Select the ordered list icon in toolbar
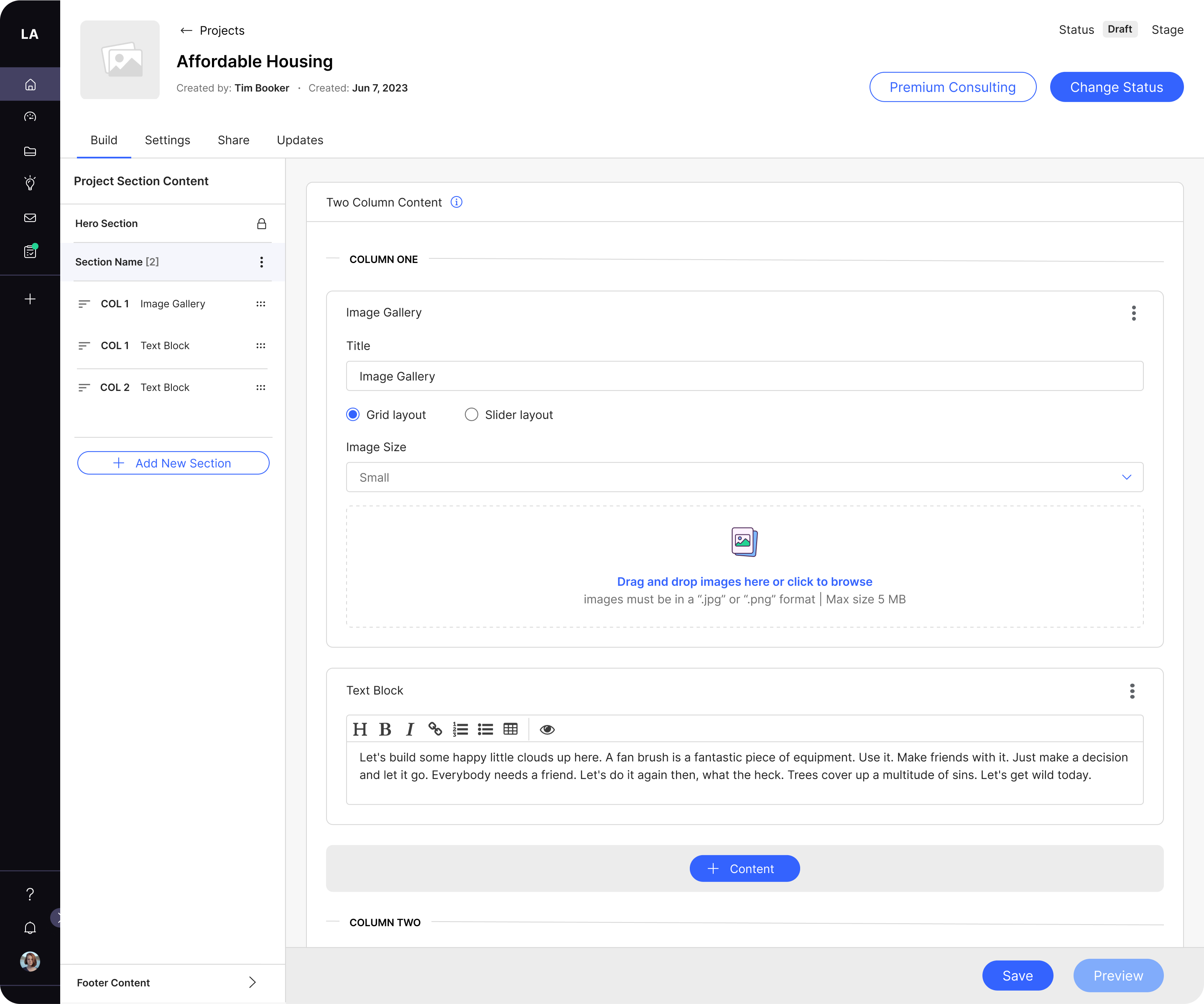This screenshot has height=1004, width=1204. (x=459, y=729)
